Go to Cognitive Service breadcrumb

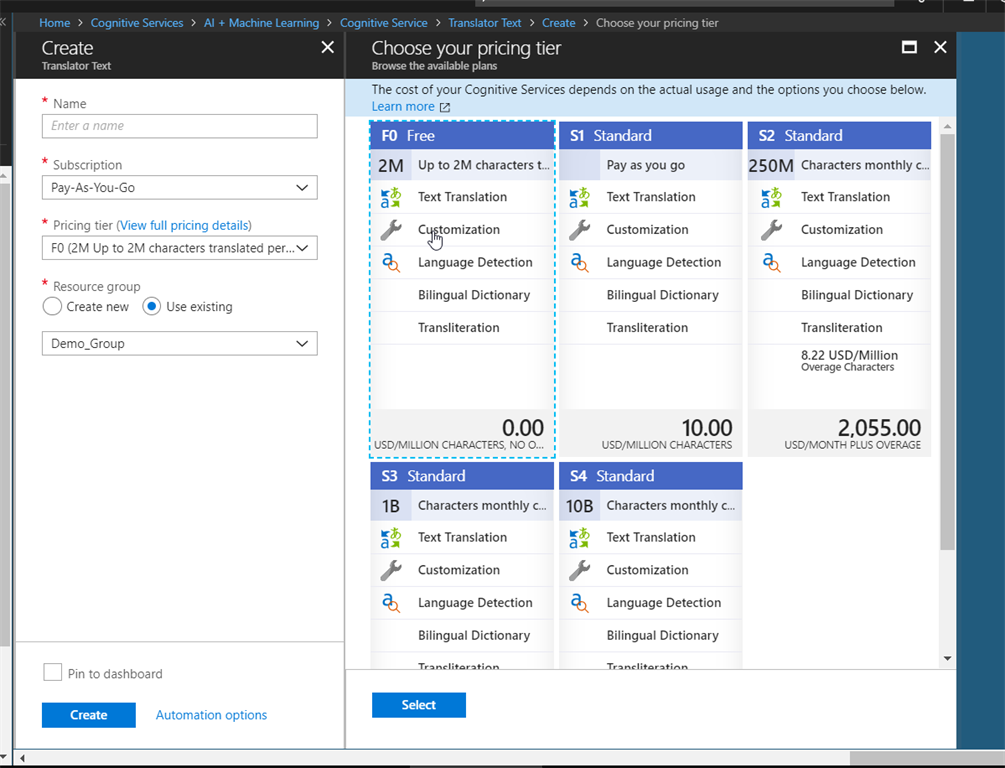[383, 23]
